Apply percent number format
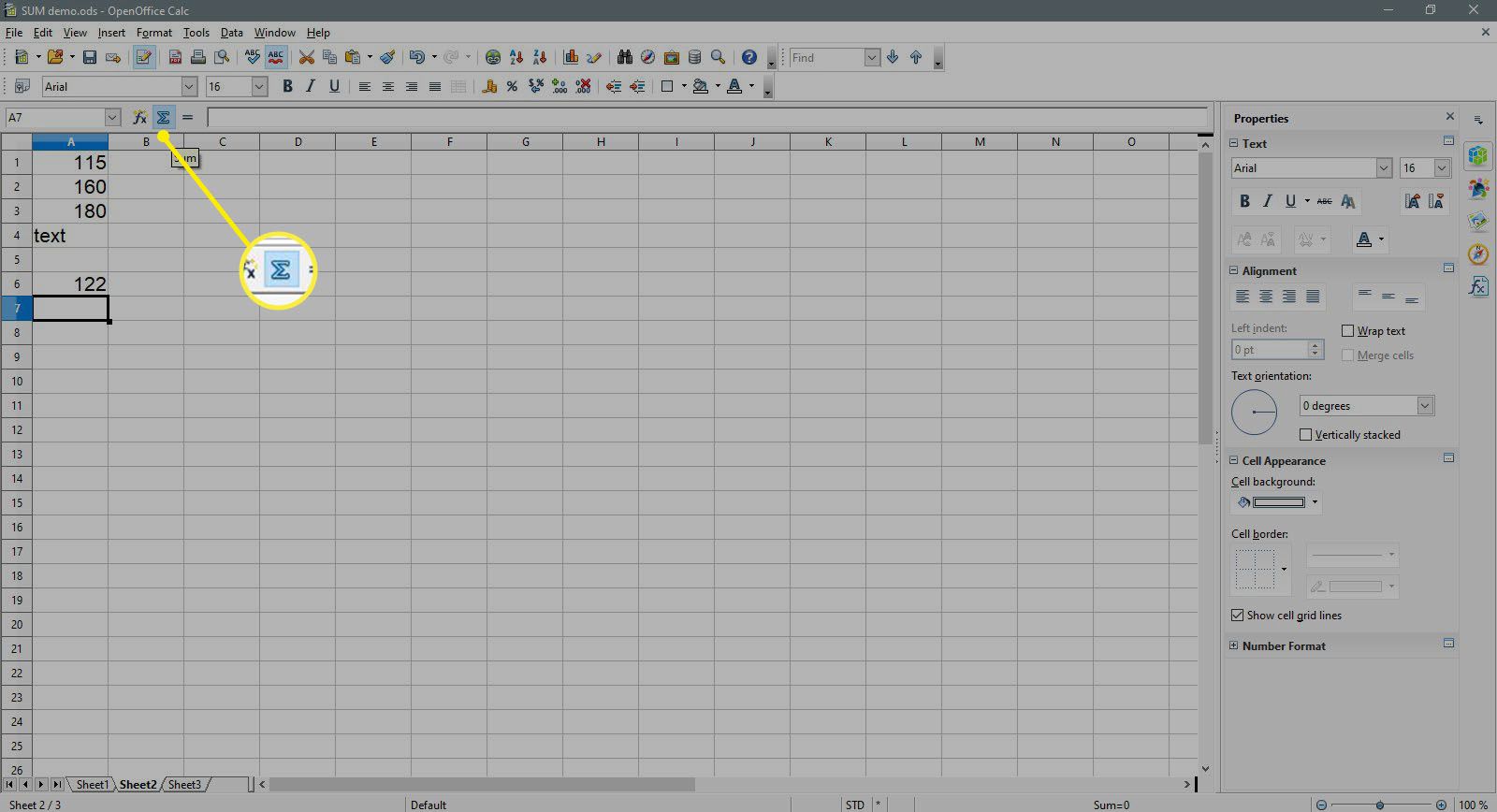 pyautogui.click(x=512, y=86)
